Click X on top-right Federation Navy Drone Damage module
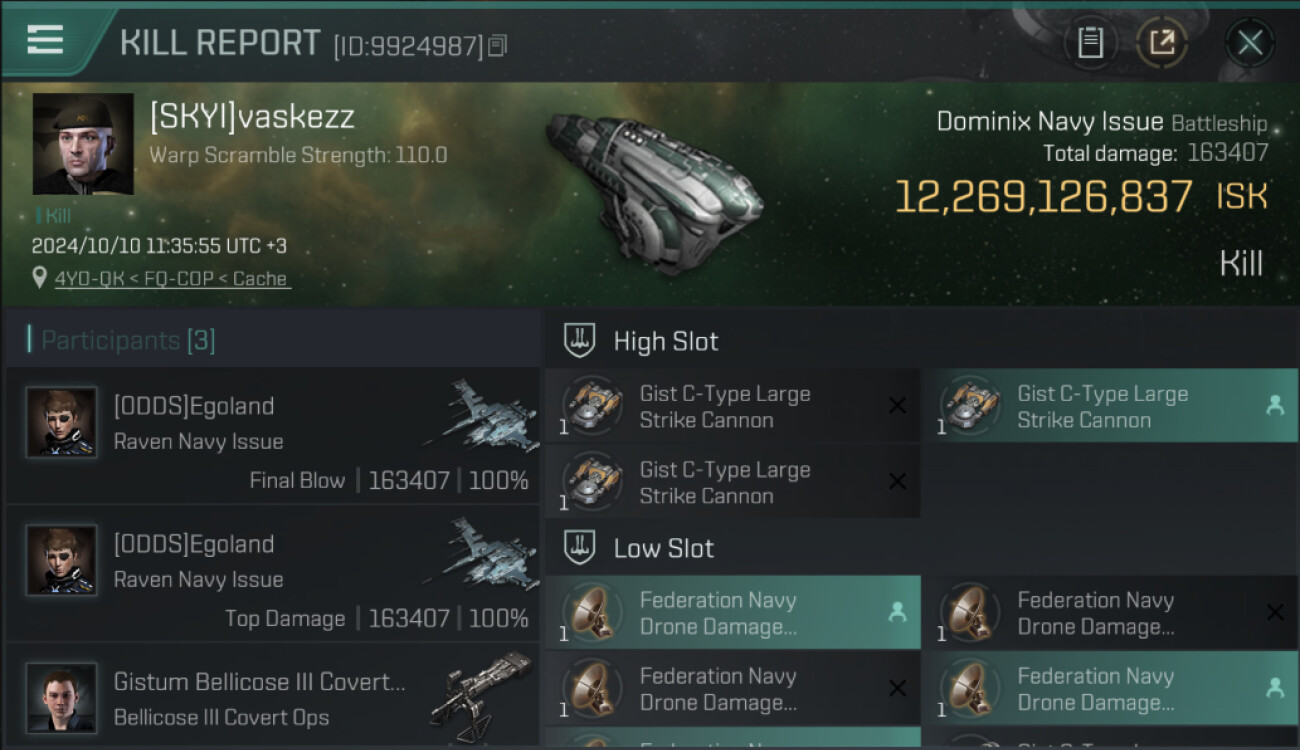 click(1274, 613)
